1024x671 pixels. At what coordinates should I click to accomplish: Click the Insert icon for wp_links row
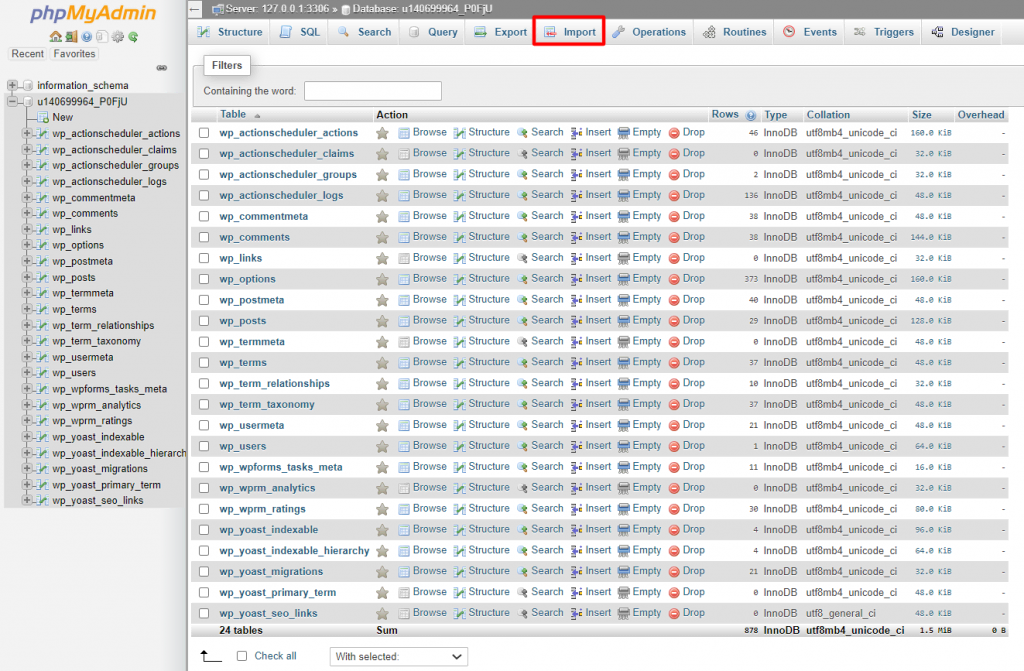click(577, 258)
